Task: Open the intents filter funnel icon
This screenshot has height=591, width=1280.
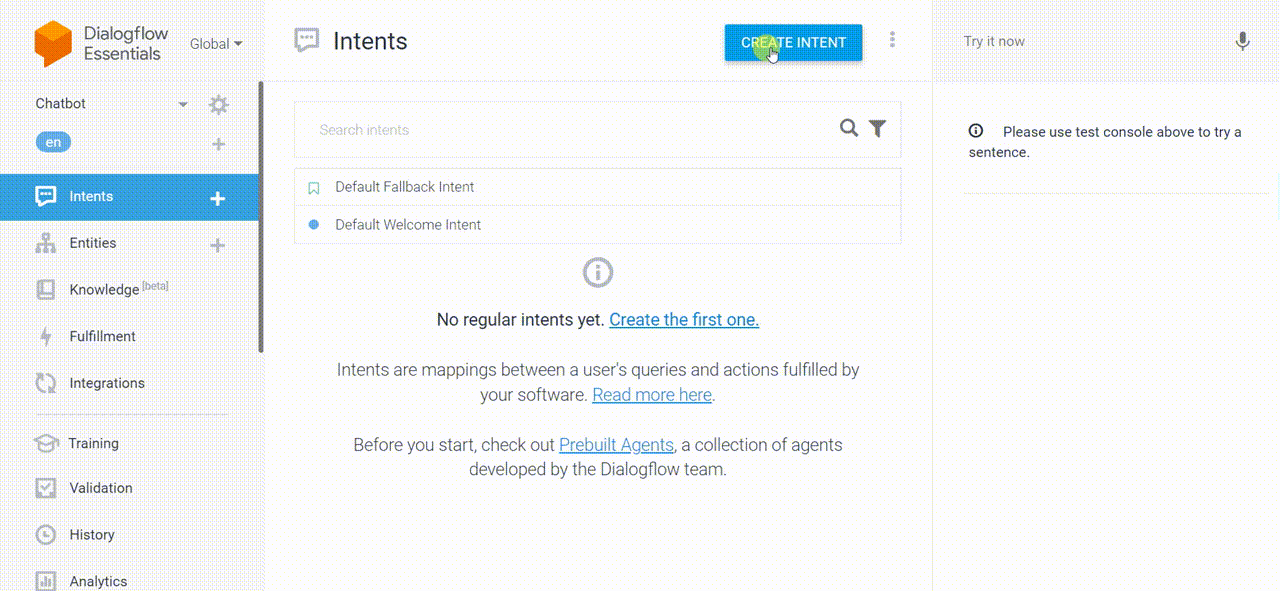Action: (877, 128)
